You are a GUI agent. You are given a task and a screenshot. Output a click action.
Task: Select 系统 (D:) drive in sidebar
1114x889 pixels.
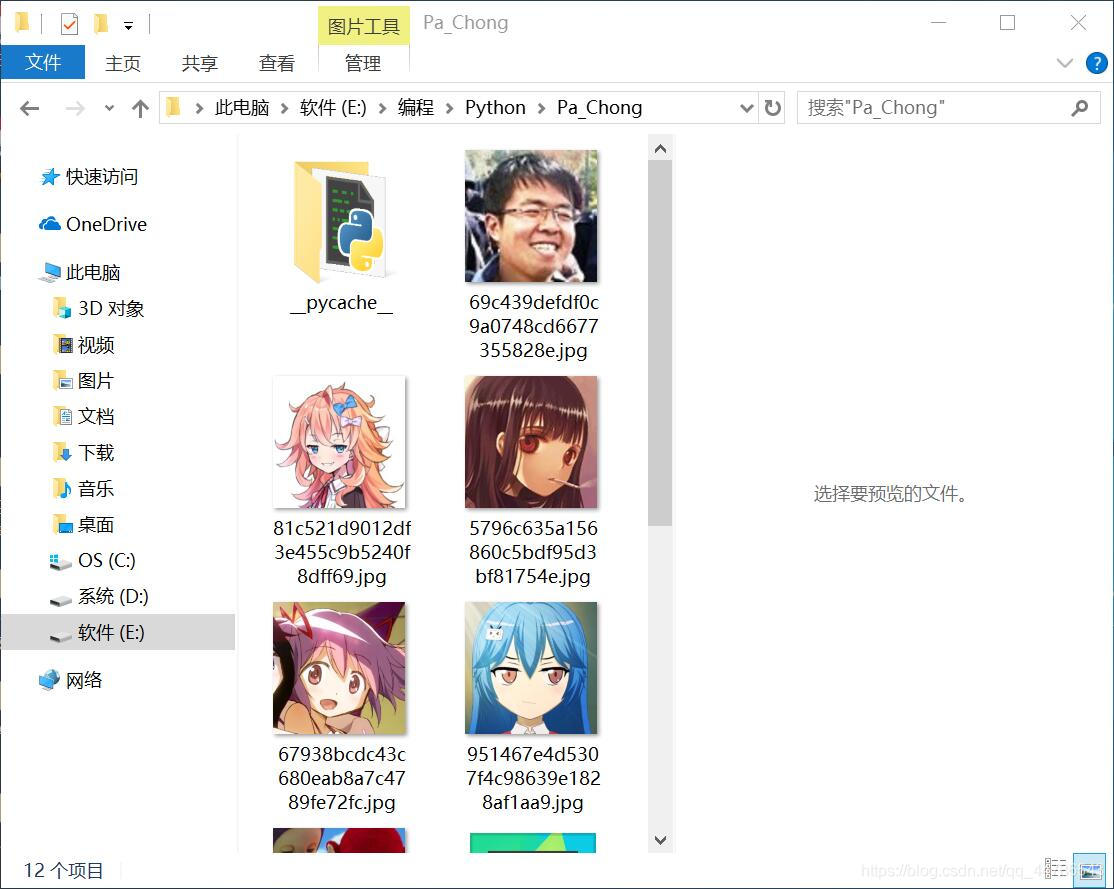pyautogui.click(x=99, y=596)
